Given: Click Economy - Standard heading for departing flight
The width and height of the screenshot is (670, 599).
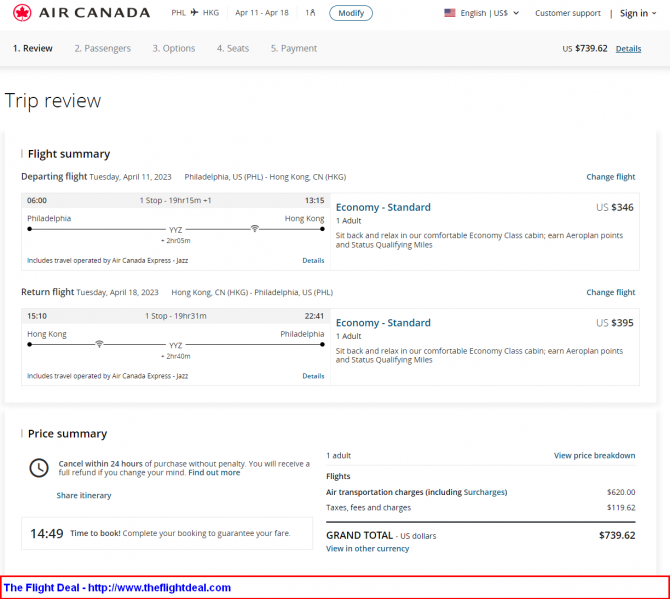Looking at the screenshot, I should [x=383, y=207].
